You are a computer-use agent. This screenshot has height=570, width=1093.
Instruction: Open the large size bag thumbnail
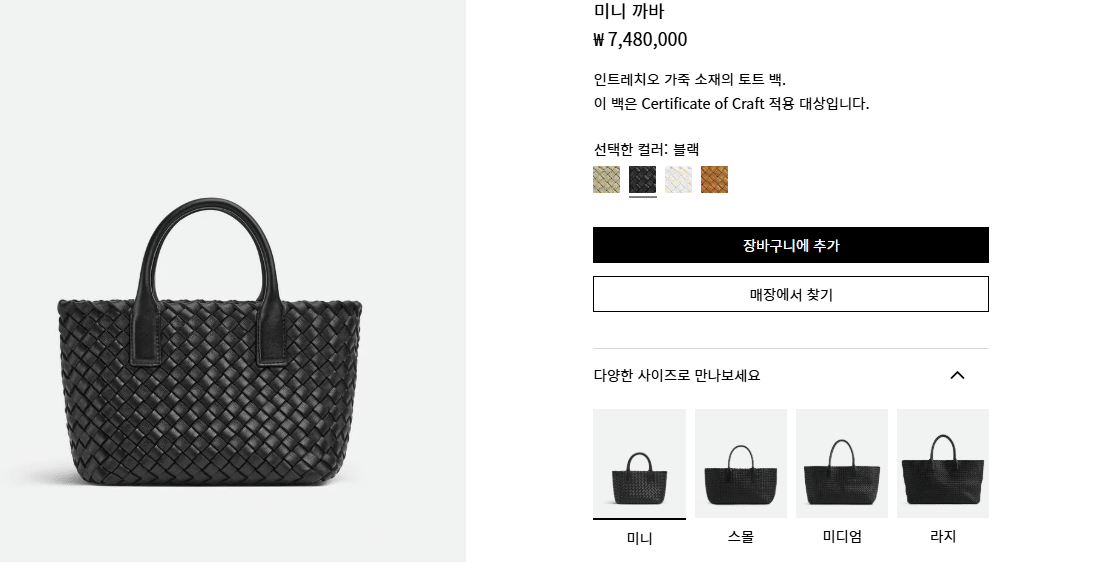click(942, 463)
